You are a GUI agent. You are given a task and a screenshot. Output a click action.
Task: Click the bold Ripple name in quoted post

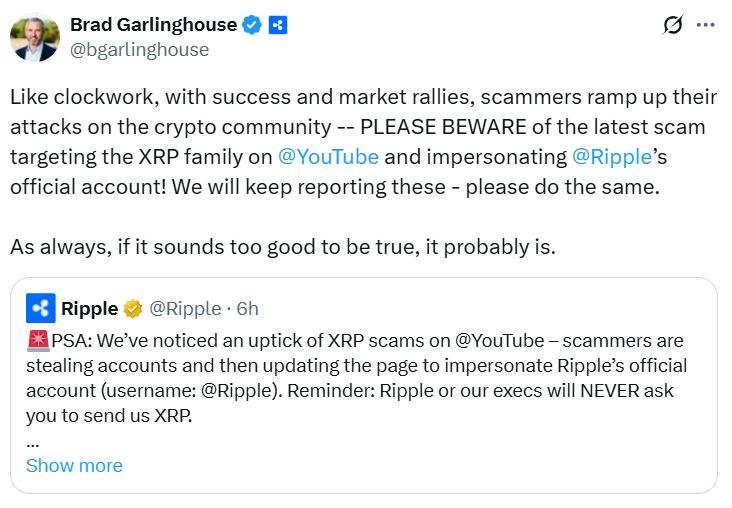point(89,308)
